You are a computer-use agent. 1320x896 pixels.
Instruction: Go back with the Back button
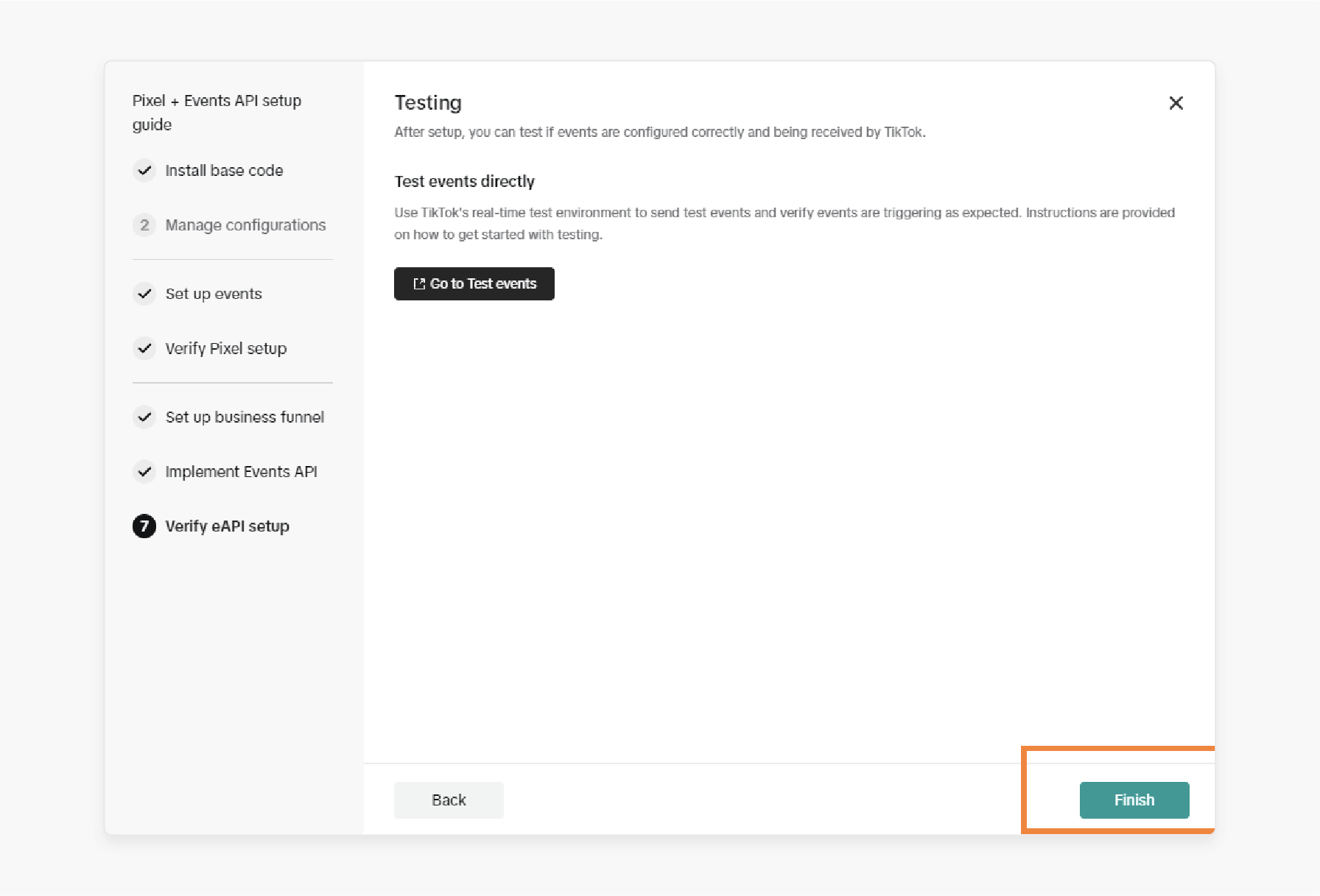coord(449,800)
